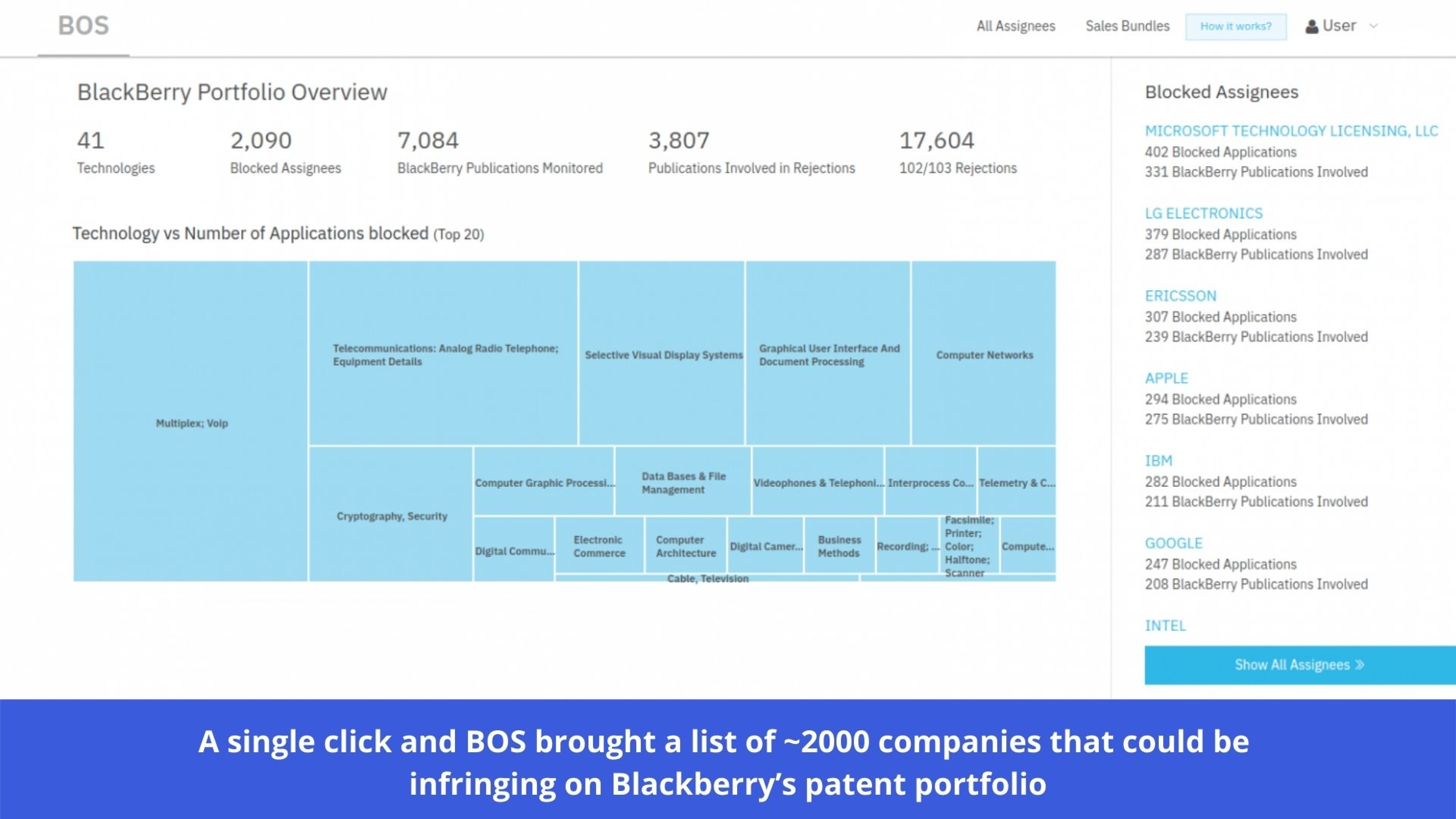The image size is (1456, 819).
Task: Switch to the Sales Bundles tab
Action: pyautogui.click(x=1127, y=25)
